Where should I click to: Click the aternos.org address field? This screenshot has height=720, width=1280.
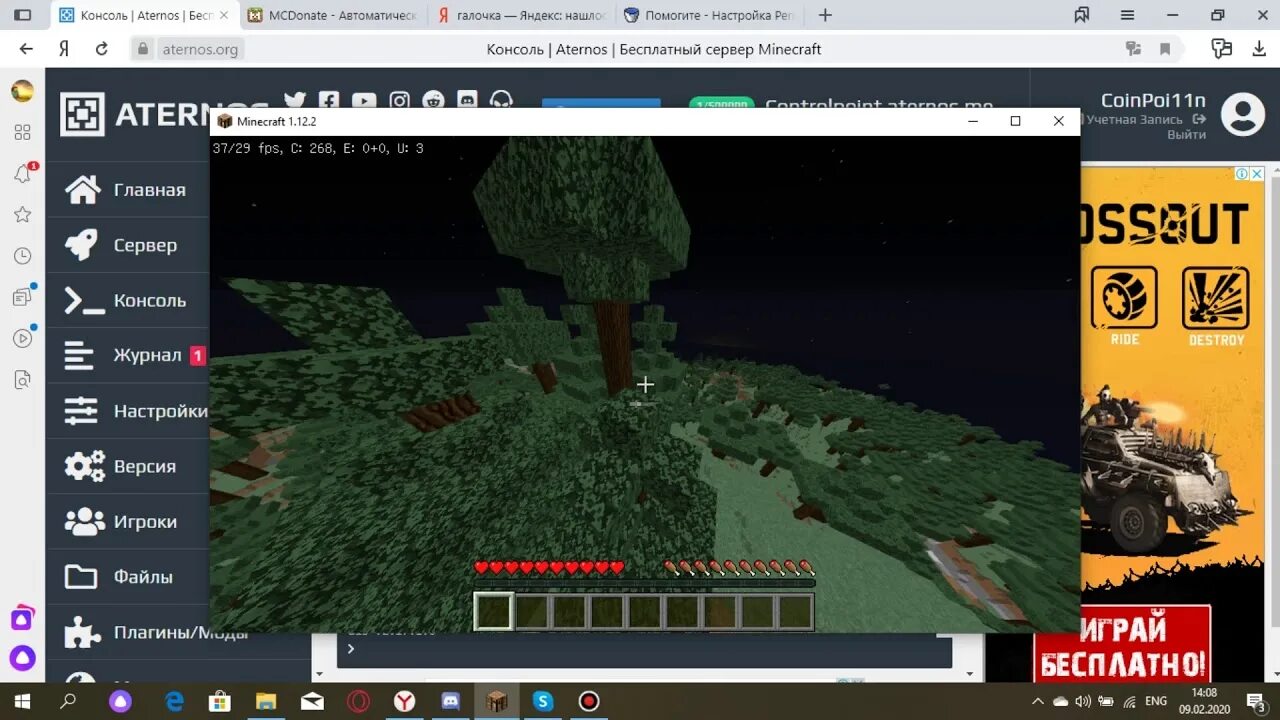pos(200,49)
